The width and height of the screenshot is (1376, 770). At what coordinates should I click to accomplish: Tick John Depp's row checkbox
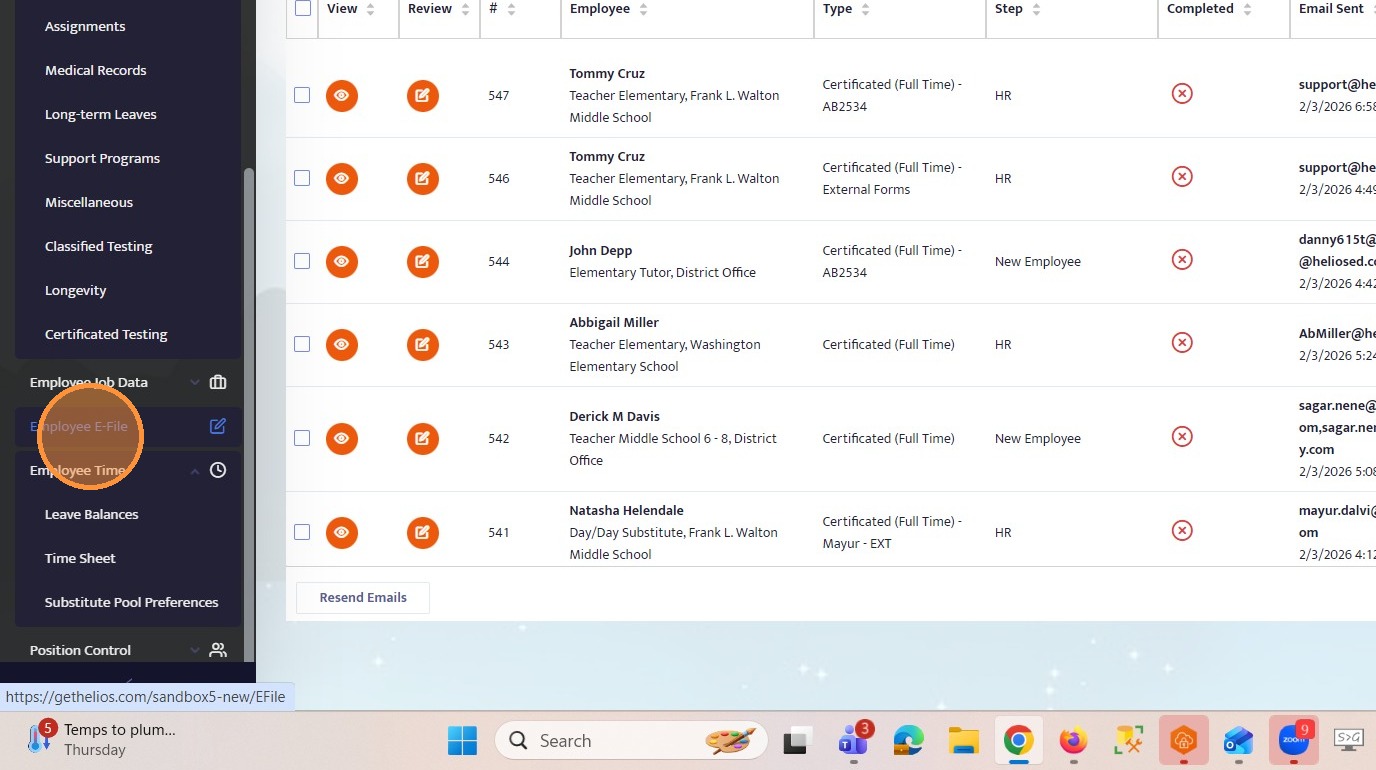pyautogui.click(x=302, y=261)
